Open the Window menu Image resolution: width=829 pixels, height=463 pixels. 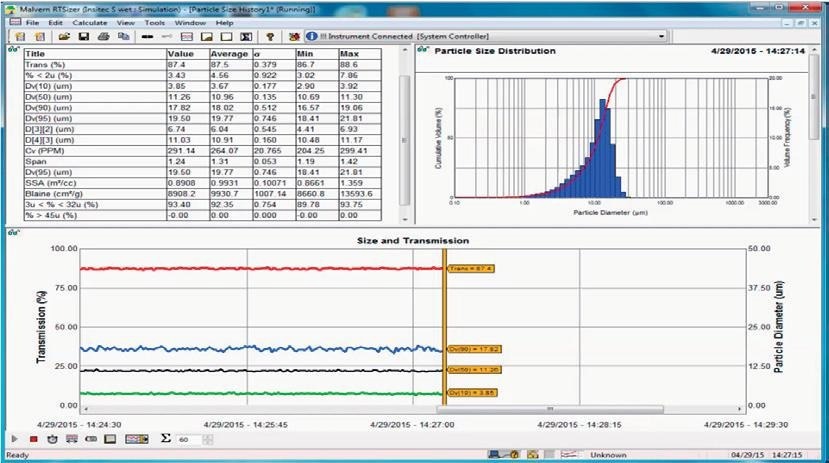pyautogui.click(x=190, y=21)
